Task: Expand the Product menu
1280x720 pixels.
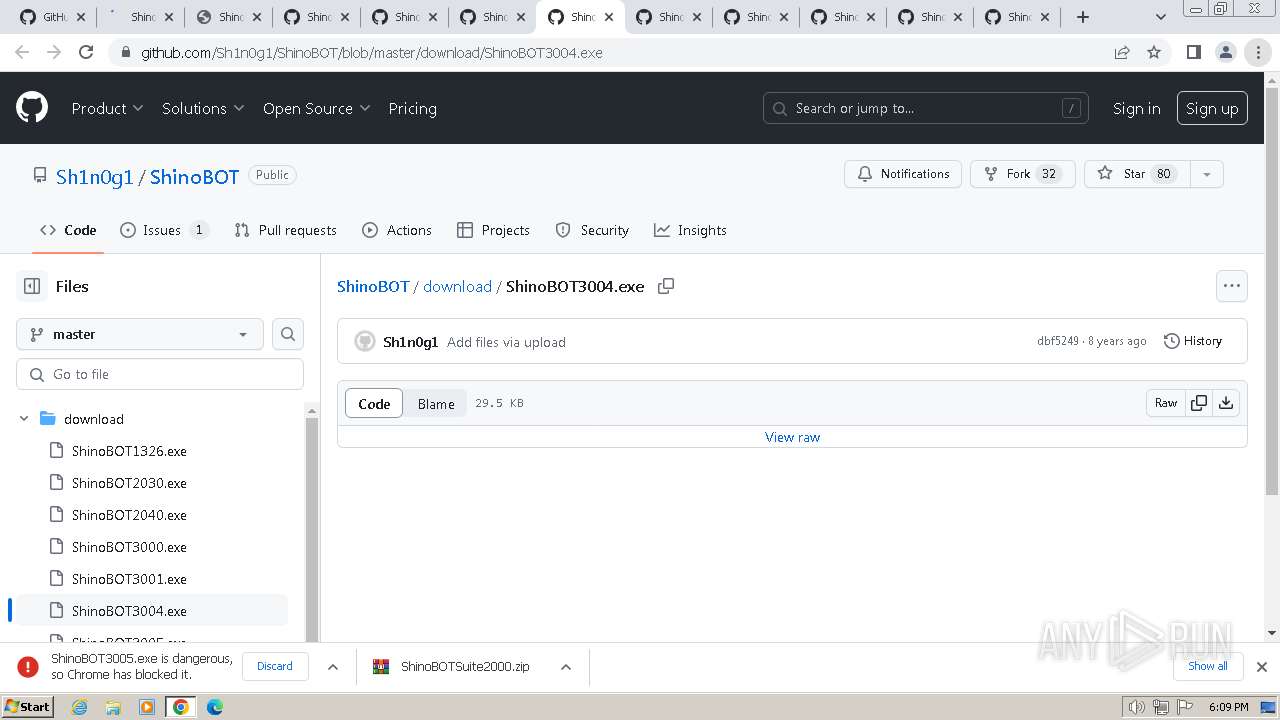Action: (107, 108)
